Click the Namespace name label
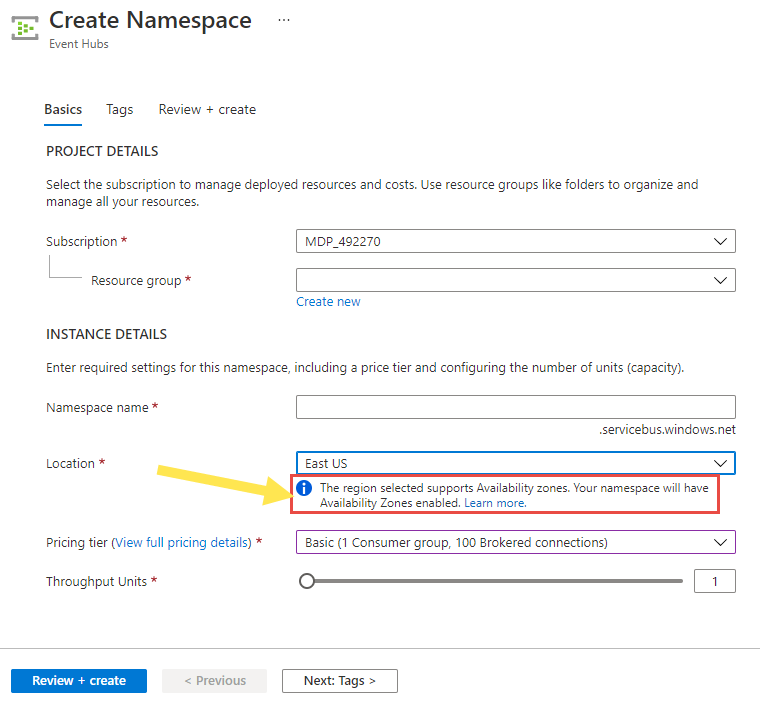 [97, 408]
